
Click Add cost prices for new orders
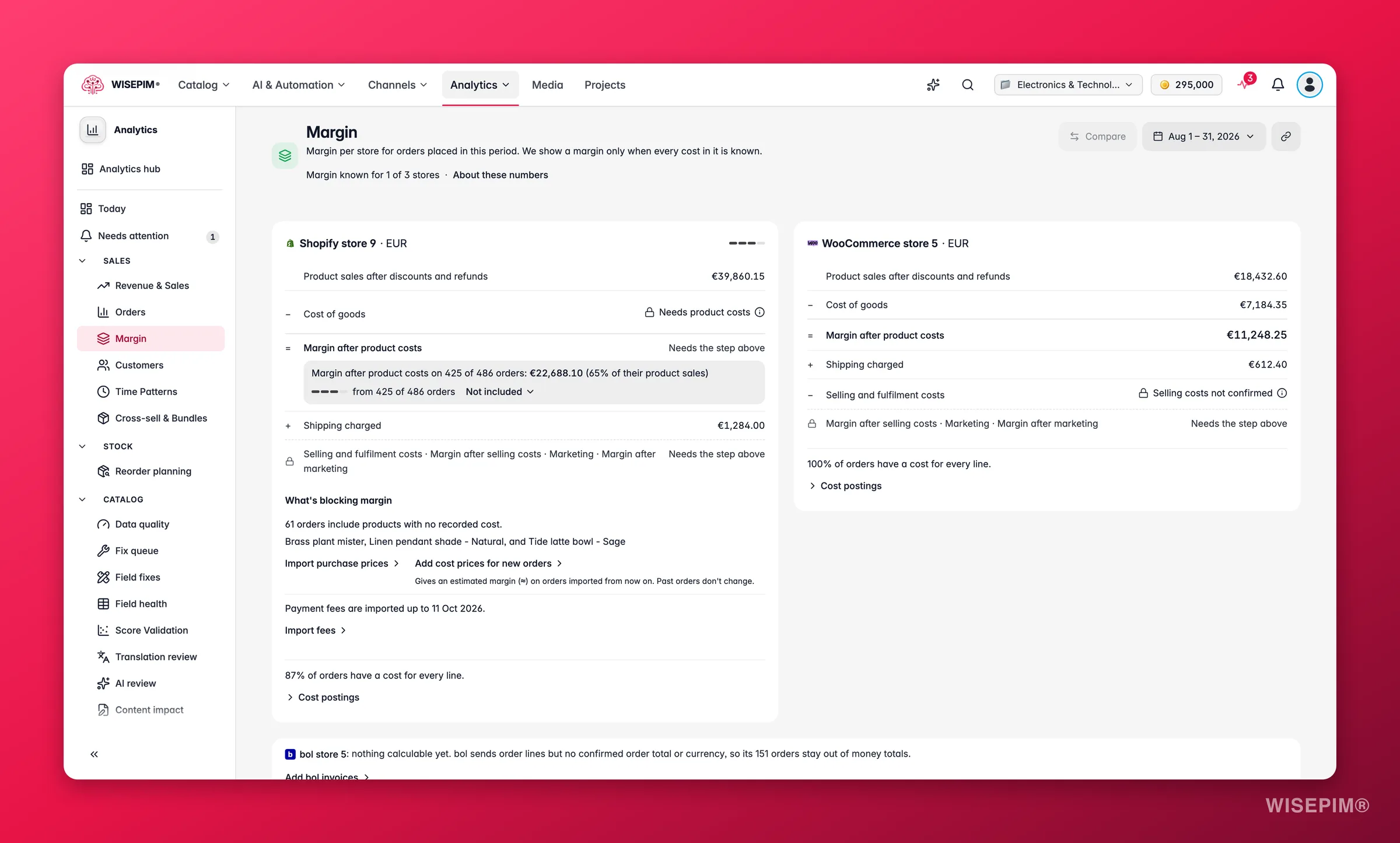click(x=488, y=564)
